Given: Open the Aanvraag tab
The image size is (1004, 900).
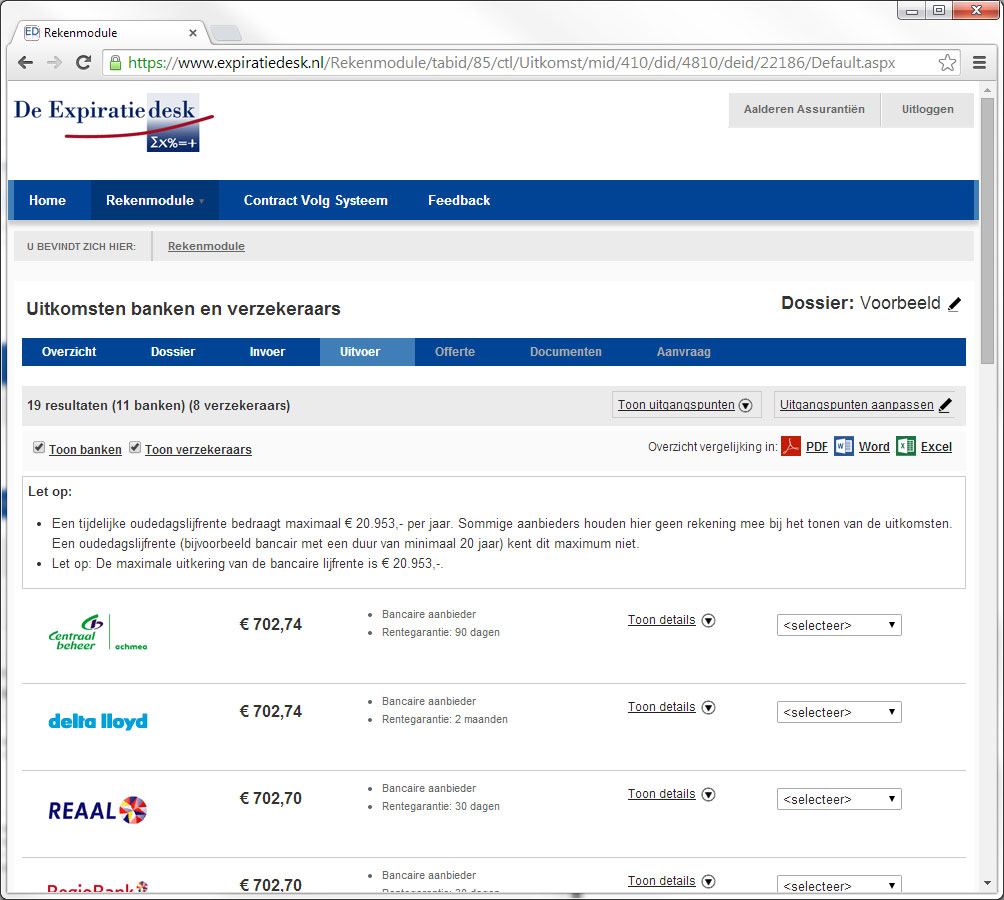Looking at the screenshot, I should point(684,352).
